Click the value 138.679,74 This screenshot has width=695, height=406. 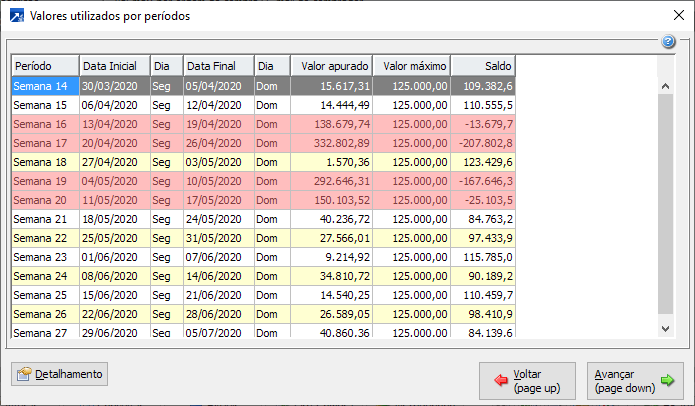click(342, 125)
